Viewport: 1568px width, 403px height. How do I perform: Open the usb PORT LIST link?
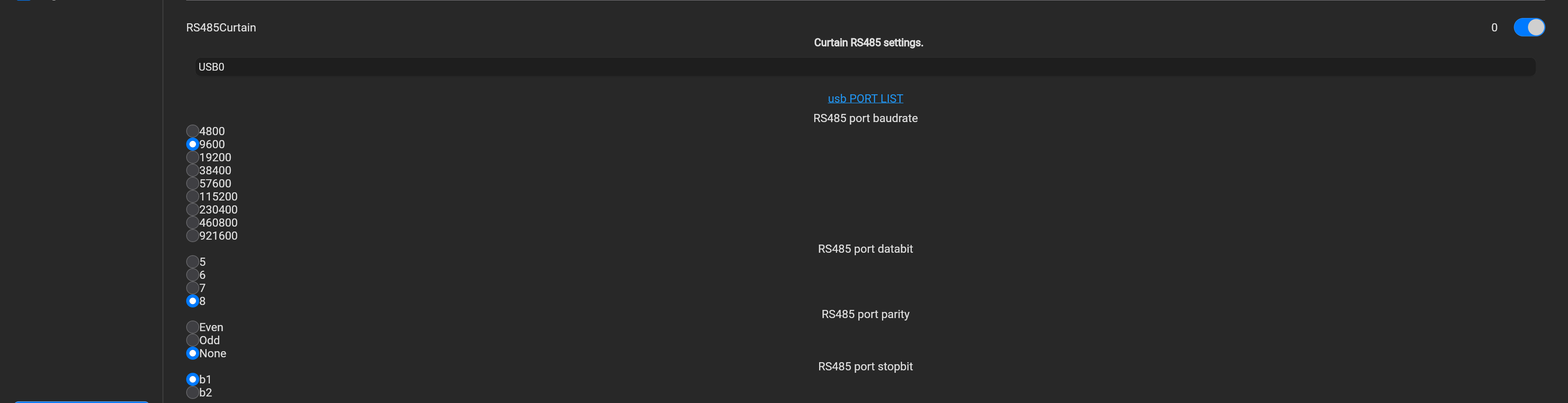pyautogui.click(x=865, y=99)
